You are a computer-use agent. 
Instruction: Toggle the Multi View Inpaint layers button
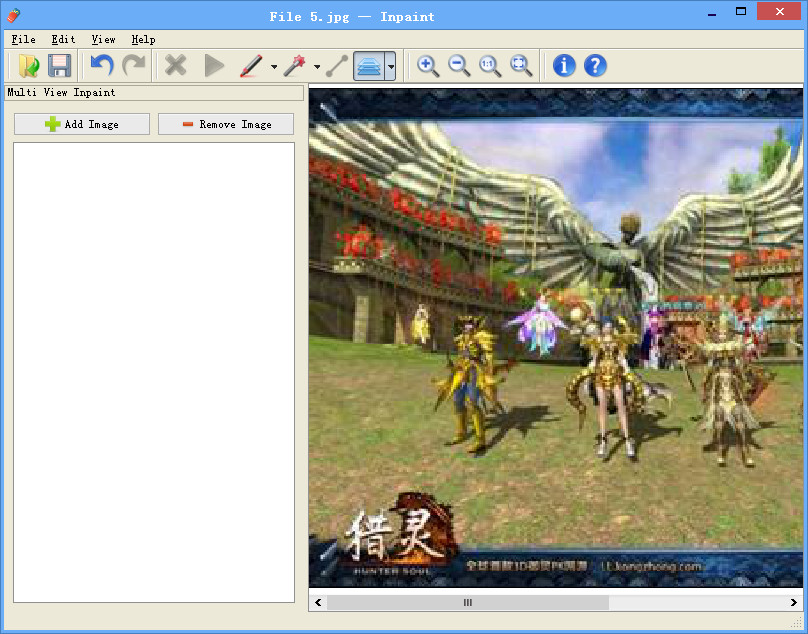point(369,66)
